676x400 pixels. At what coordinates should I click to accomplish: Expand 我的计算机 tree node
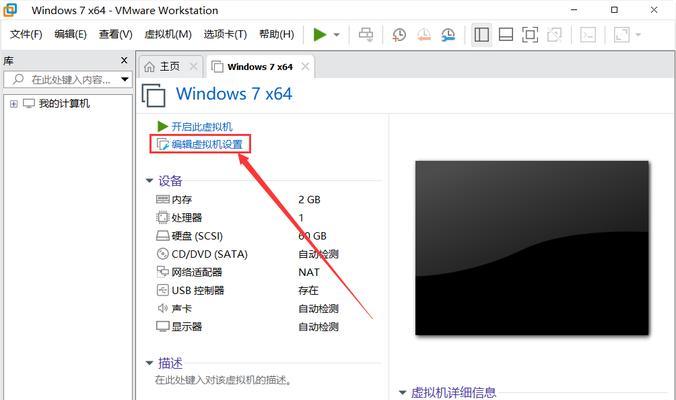(14, 104)
